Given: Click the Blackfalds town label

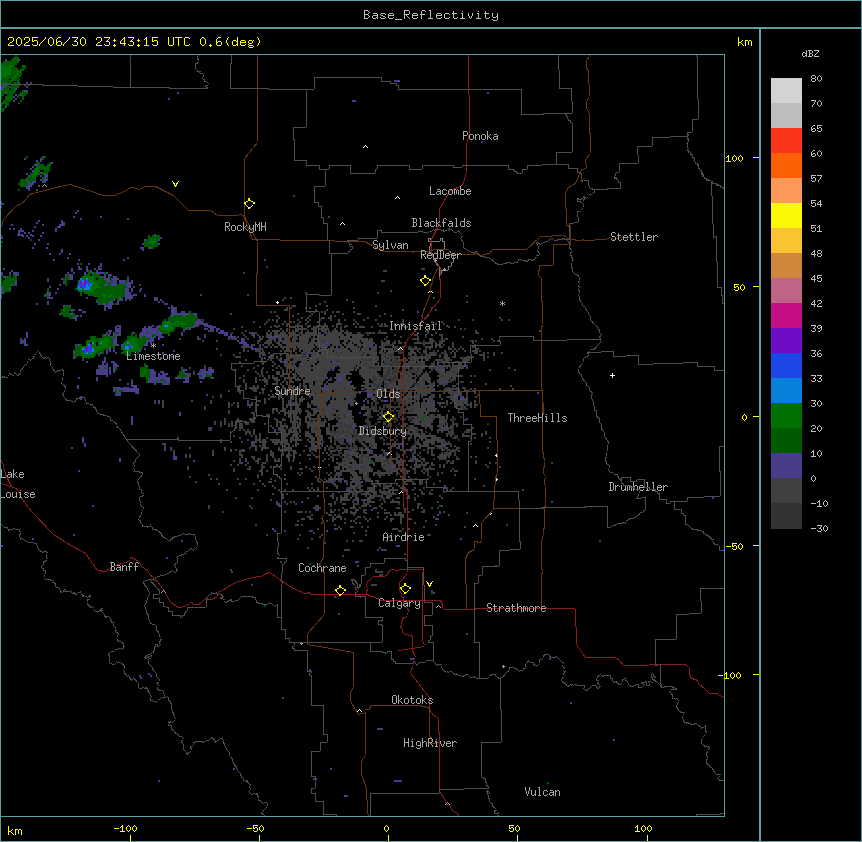Looking at the screenshot, I should (441, 223).
